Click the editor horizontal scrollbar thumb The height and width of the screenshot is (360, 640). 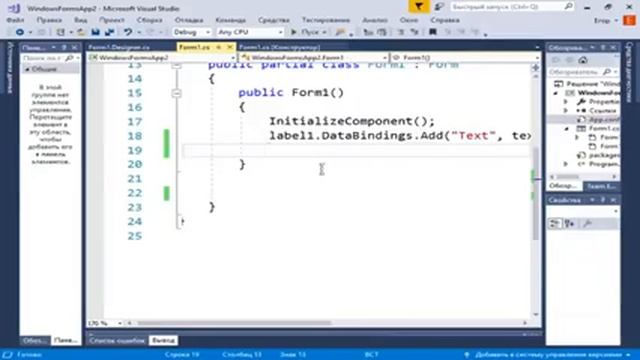pos(234,323)
